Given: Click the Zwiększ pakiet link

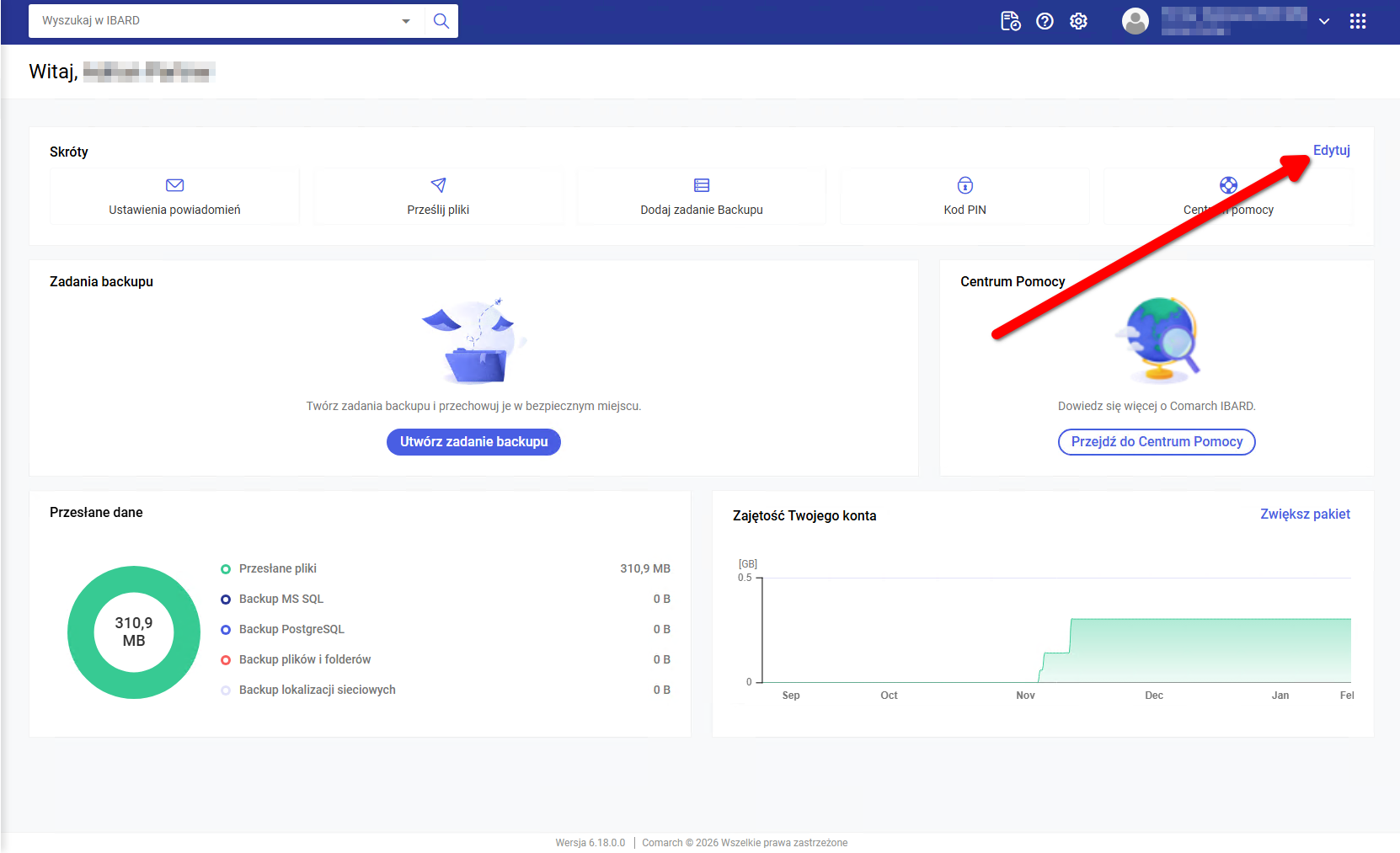Looking at the screenshot, I should [1305, 514].
